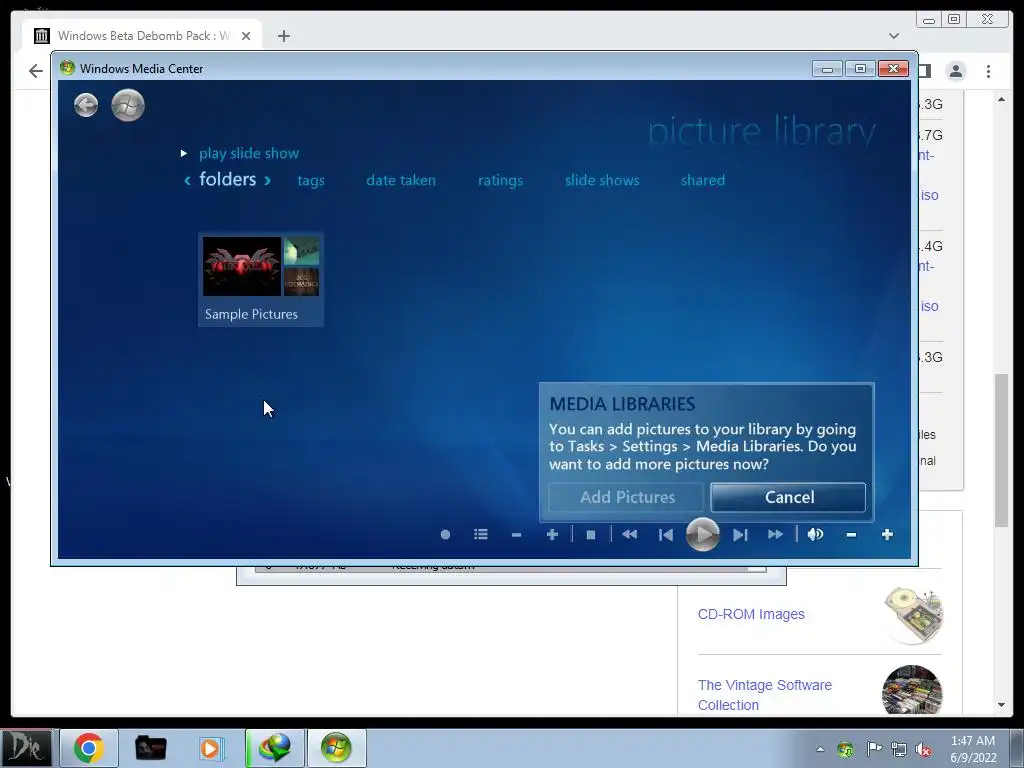Maximize the Windows Media Center window

[860, 69]
